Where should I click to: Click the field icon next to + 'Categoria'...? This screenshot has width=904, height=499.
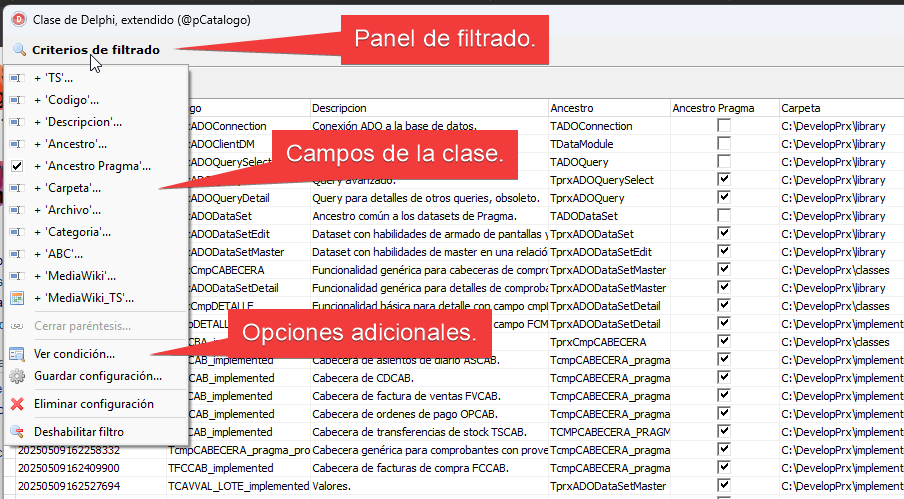(17, 232)
